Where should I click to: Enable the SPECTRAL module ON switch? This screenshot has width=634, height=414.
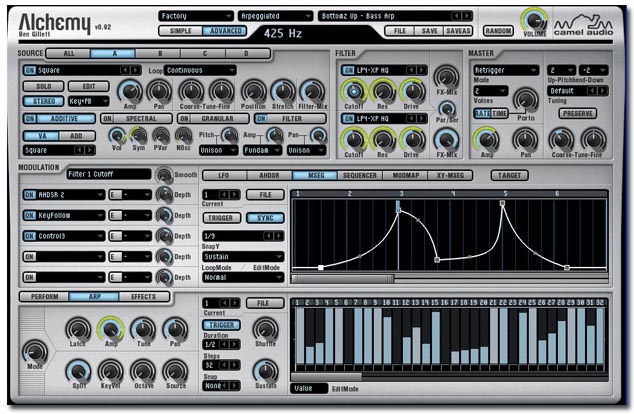(x=107, y=119)
